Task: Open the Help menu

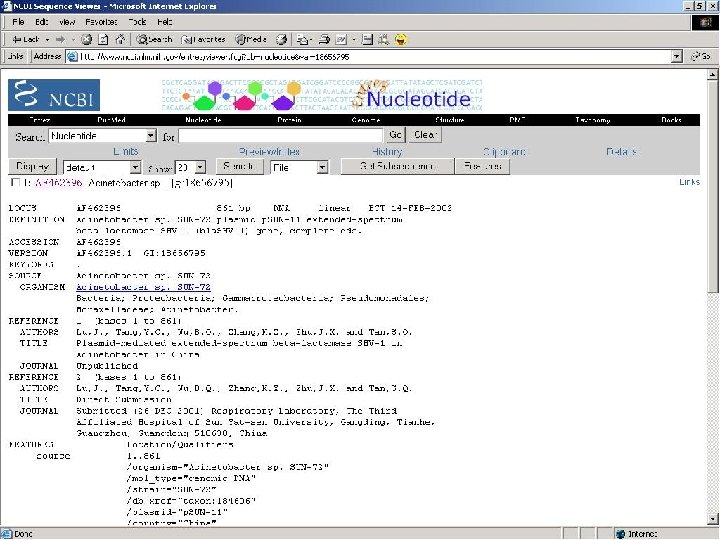Action: pos(164,22)
